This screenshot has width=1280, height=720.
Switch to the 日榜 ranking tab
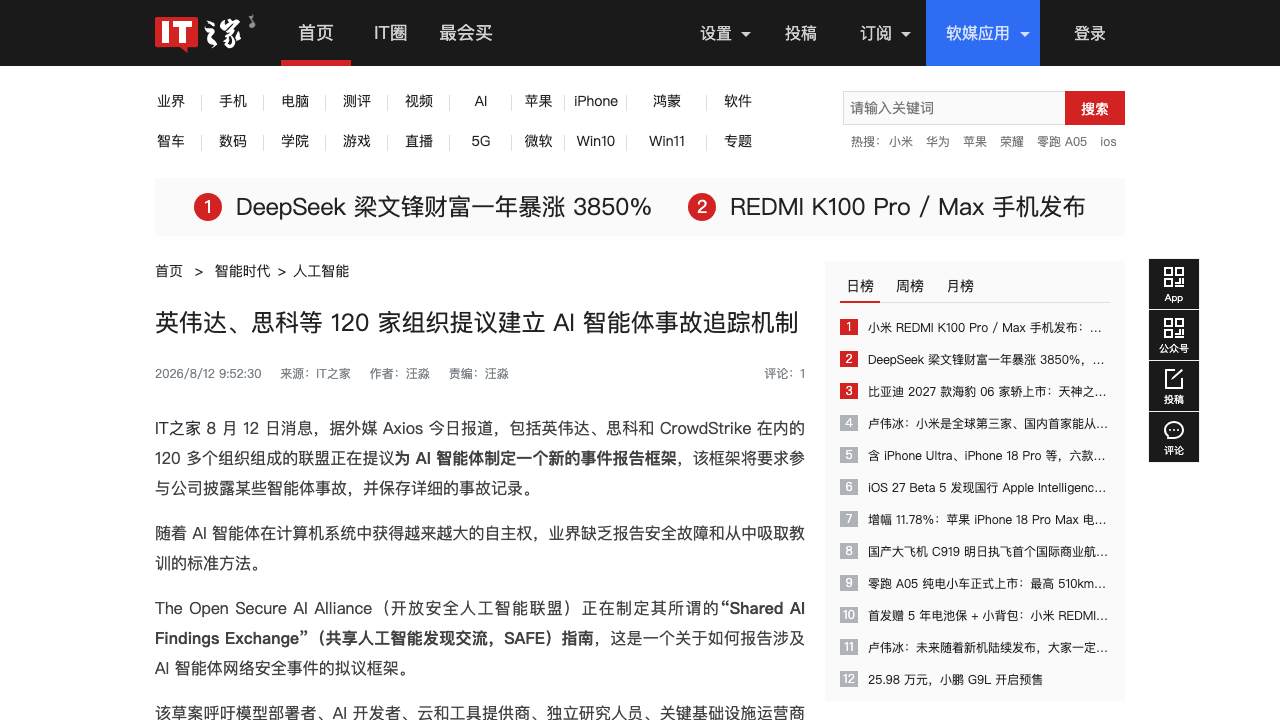tap(860, 286)
